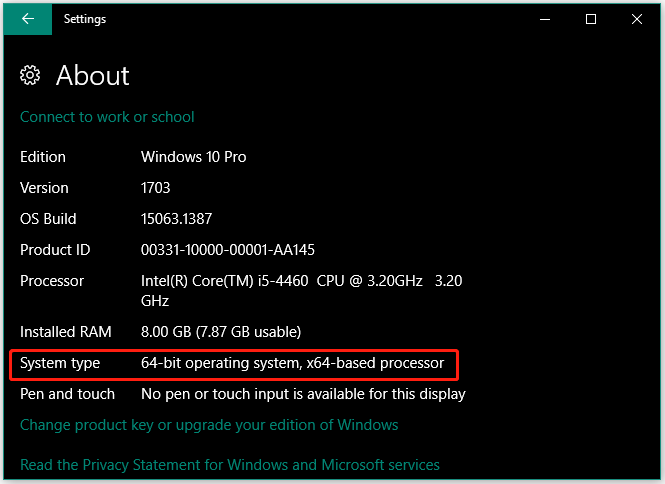Click the No pen or touch input text
This screenshot has height=484, width=665.
point(303,394)
